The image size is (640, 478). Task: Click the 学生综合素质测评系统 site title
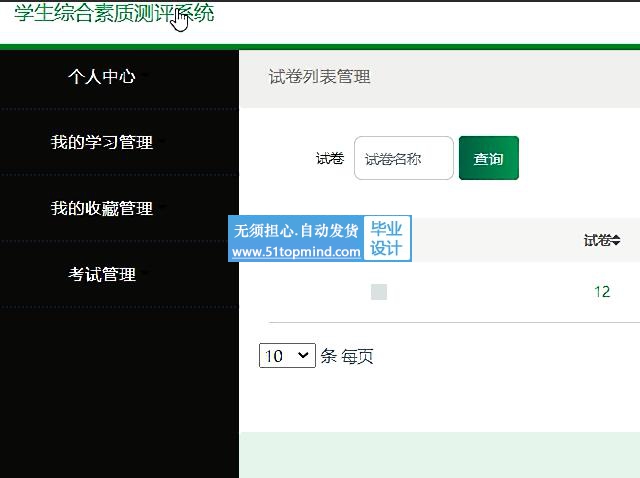(114, 13)
